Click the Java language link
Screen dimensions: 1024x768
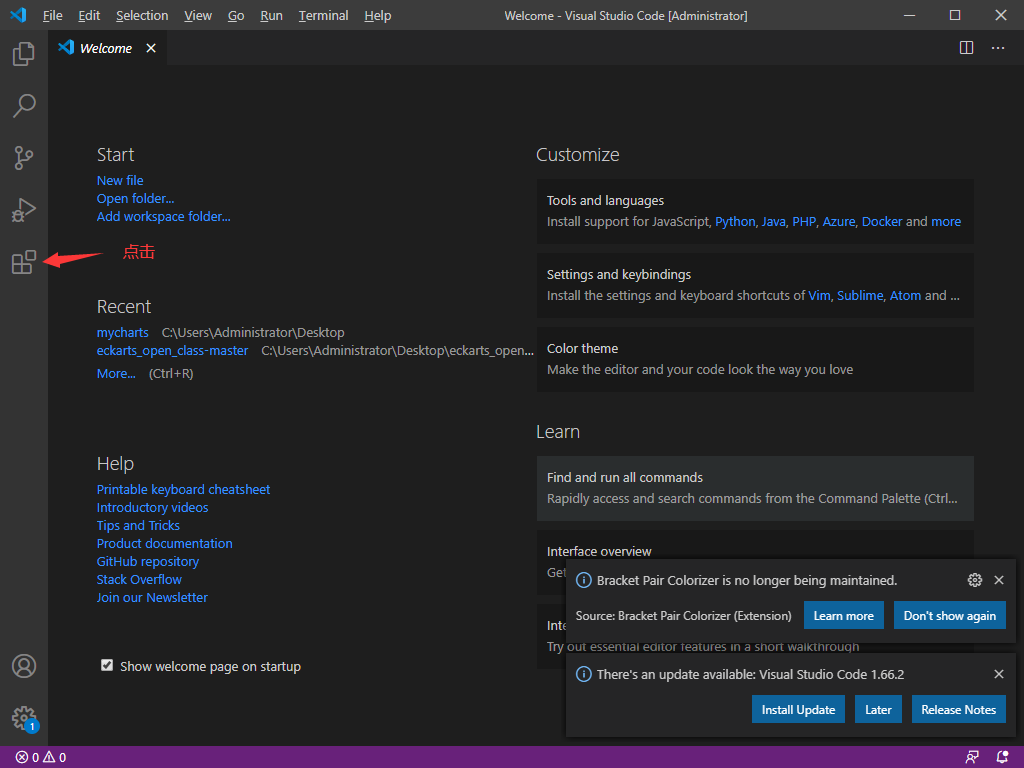774,221
